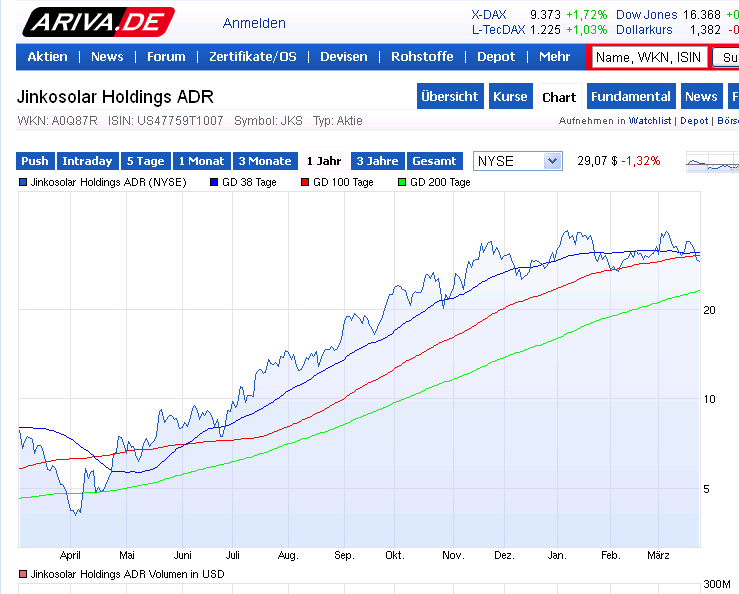Show the 1 Monat chart range
Viewport: 739px width, 594px height.
tap(202, 161)
